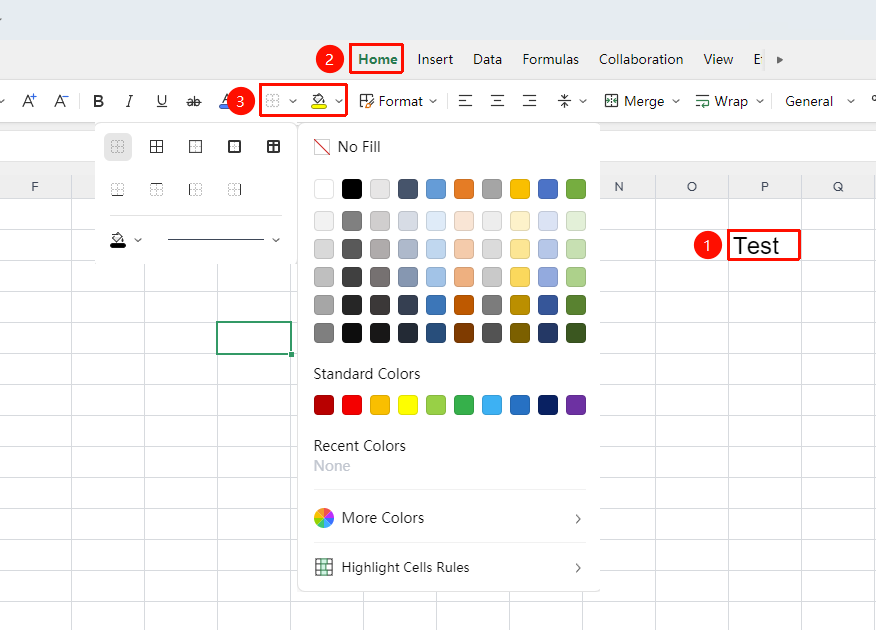Viewport: 876px width, 630px height.
Task: Apply the bottom border option
Action: coord(117,190)
